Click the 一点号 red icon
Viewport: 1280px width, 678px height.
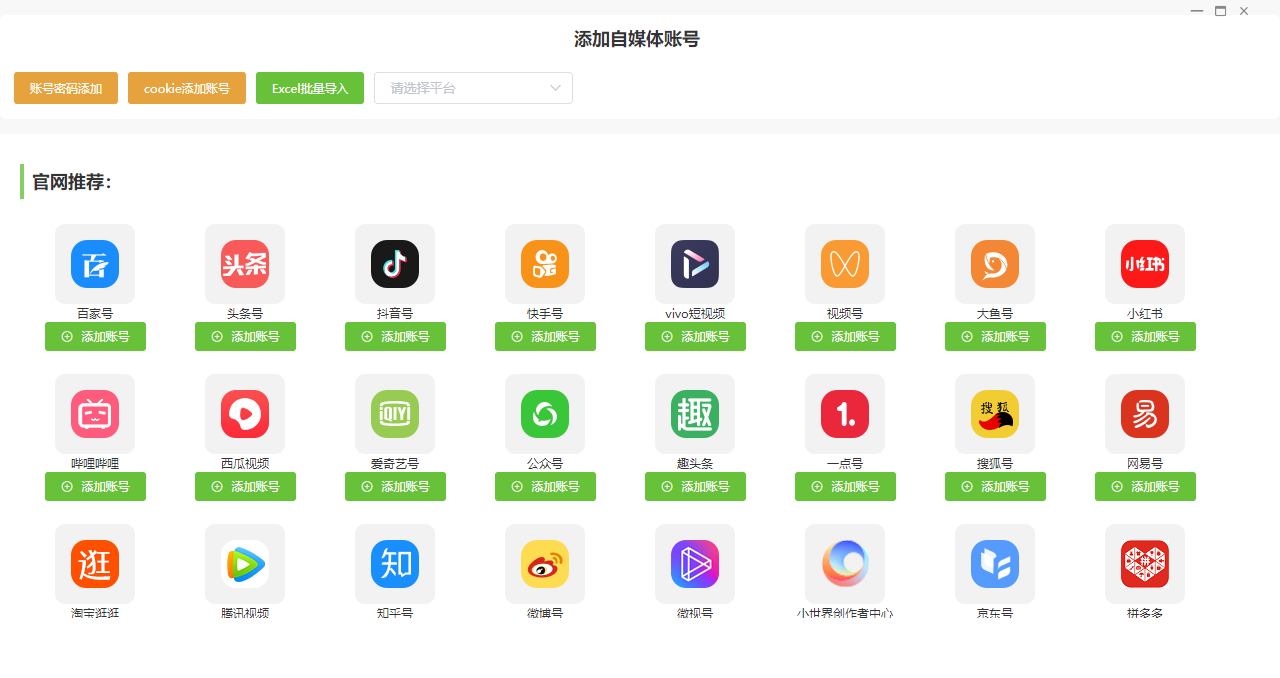(x=845, y=414)
